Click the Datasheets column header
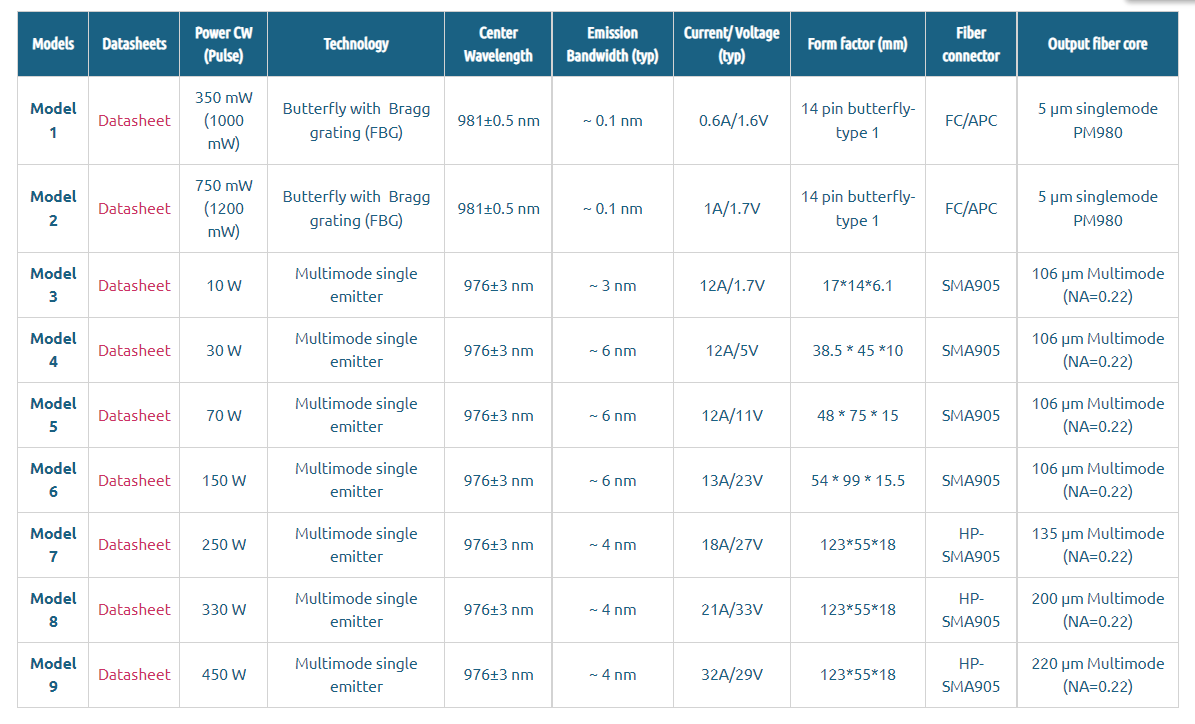Screen dimensions: 1195x724 coord(134,44)
